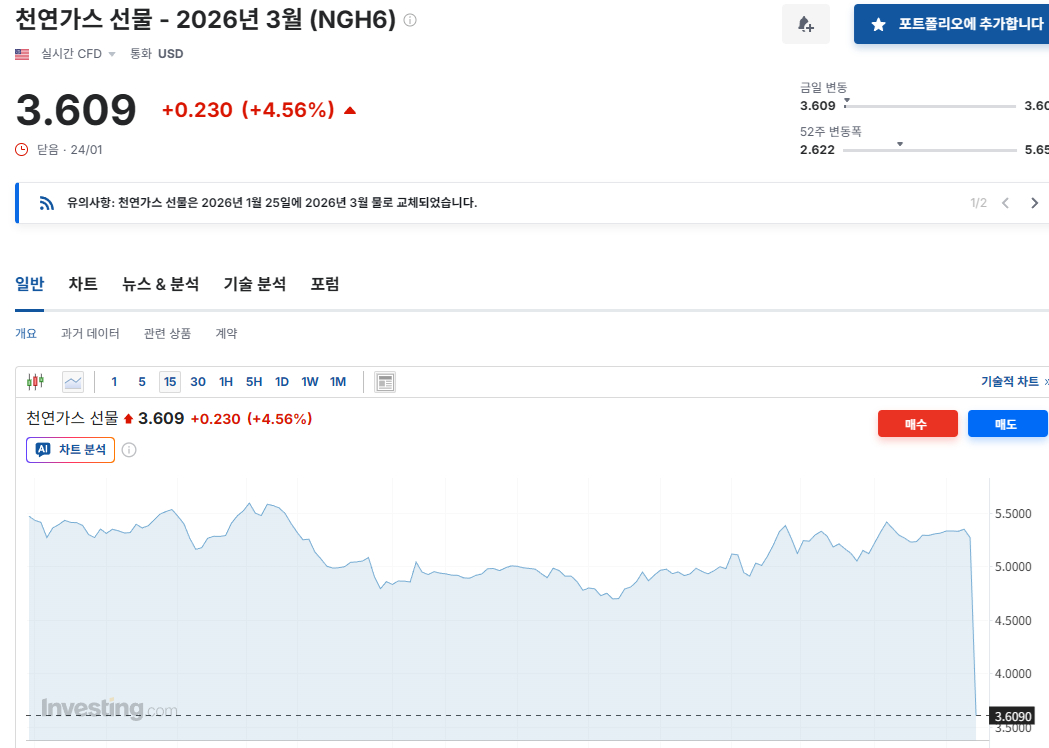Open the 차트 tab
Screen dimensions: 1049x748
pos(83,284)
